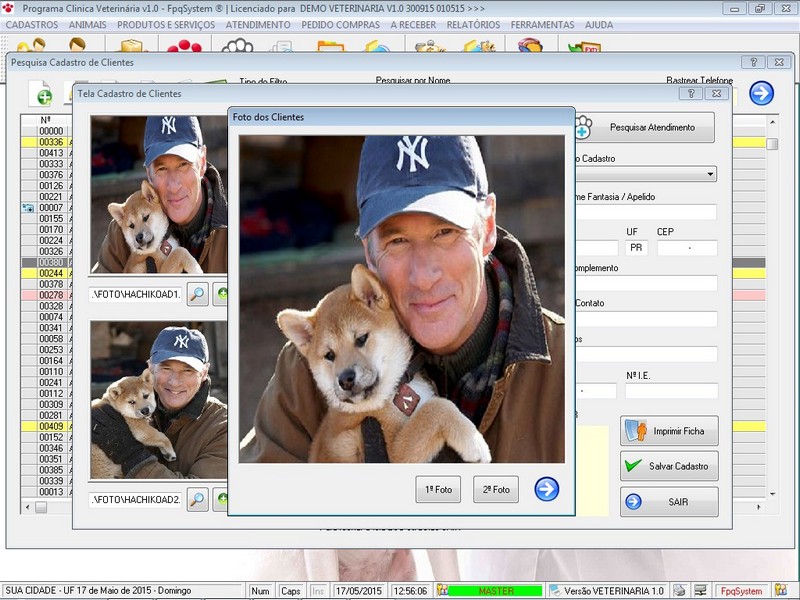Open the RELATÓRIOS menu

(473, 25)
